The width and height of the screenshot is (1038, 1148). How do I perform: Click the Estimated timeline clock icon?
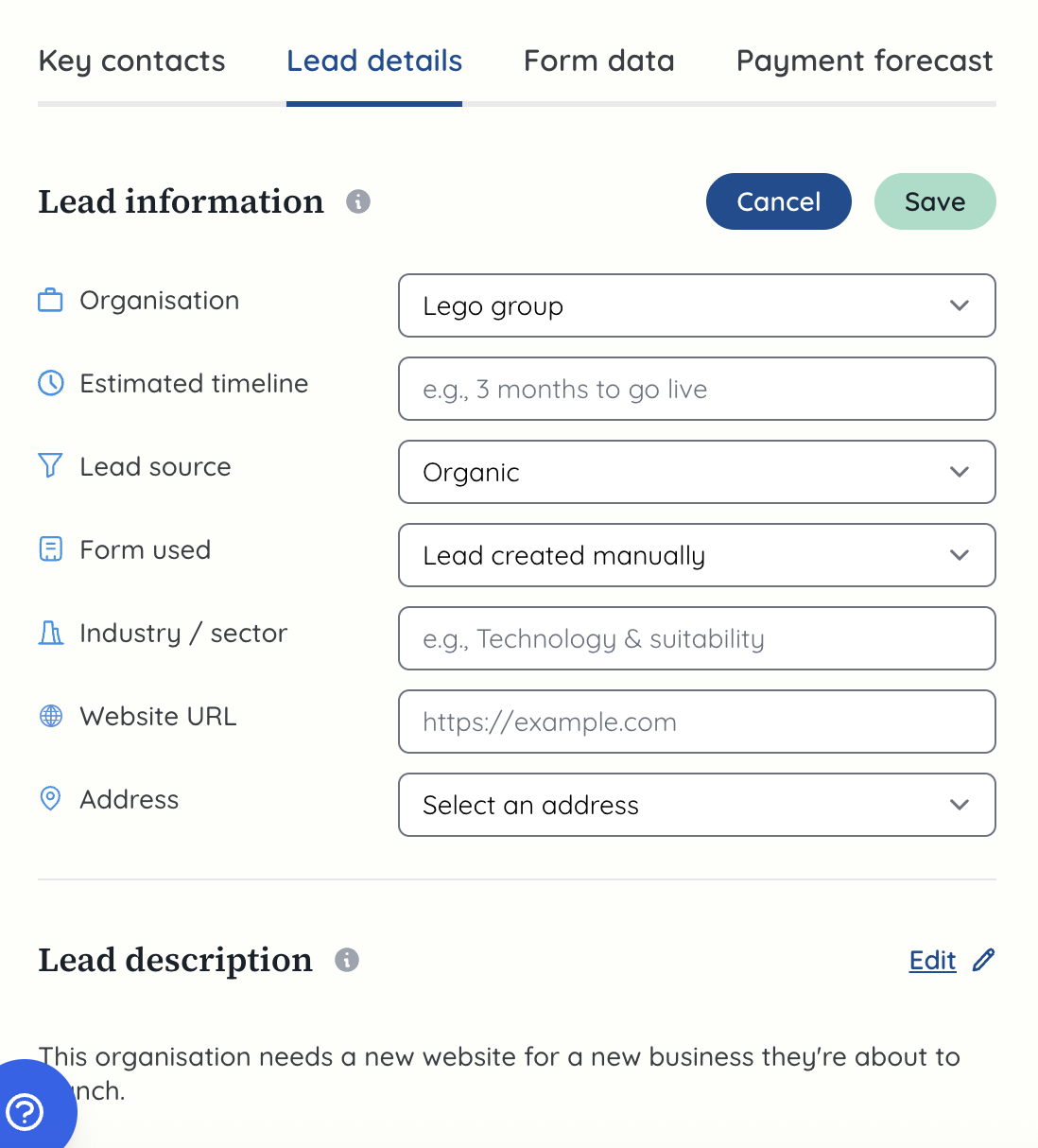[x=50, y=382]
